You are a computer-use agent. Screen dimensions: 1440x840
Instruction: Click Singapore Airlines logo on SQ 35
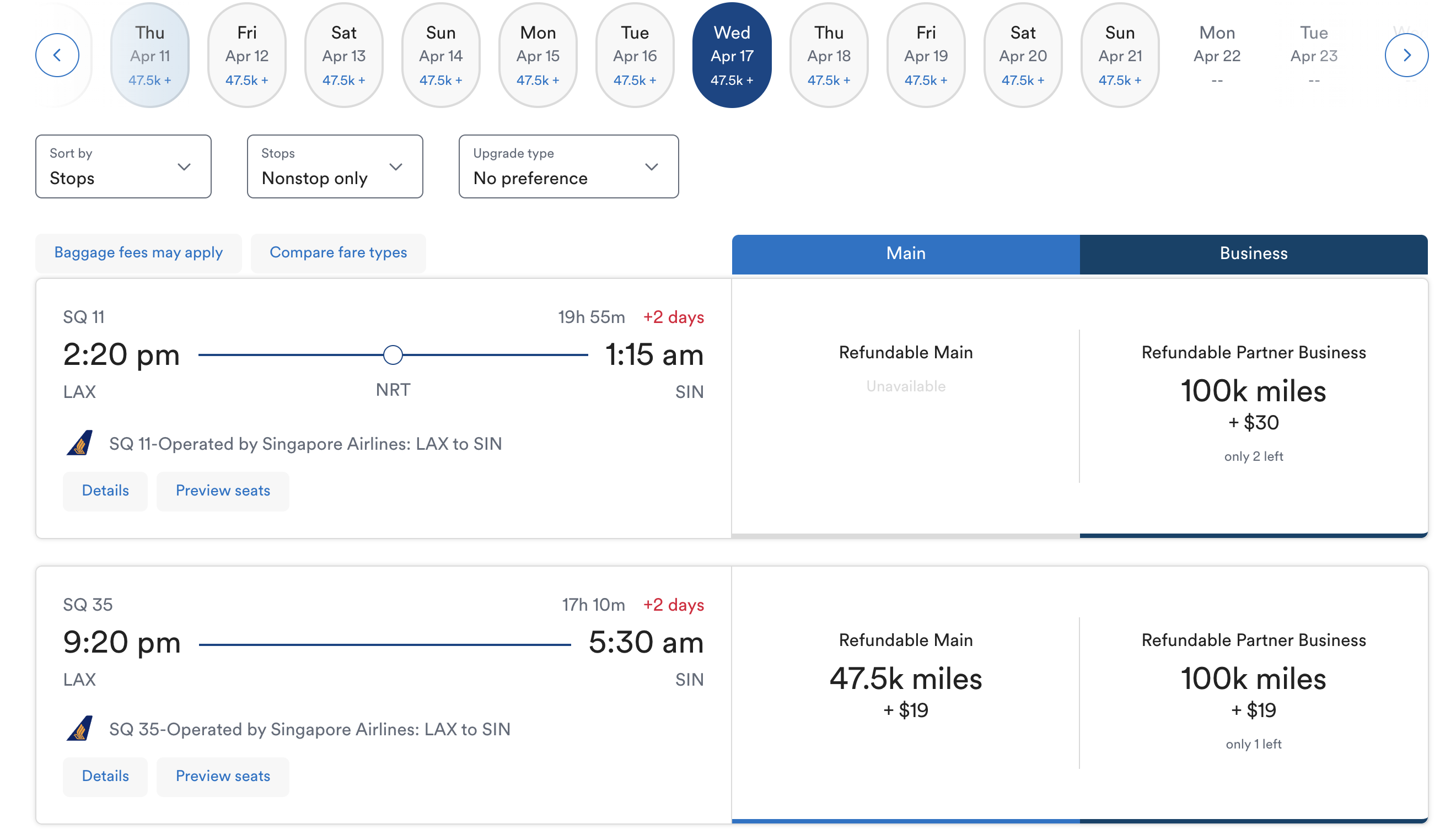[80, 729]
